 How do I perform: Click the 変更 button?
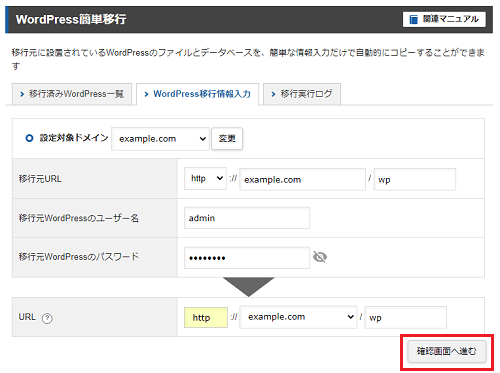(227, 139)
